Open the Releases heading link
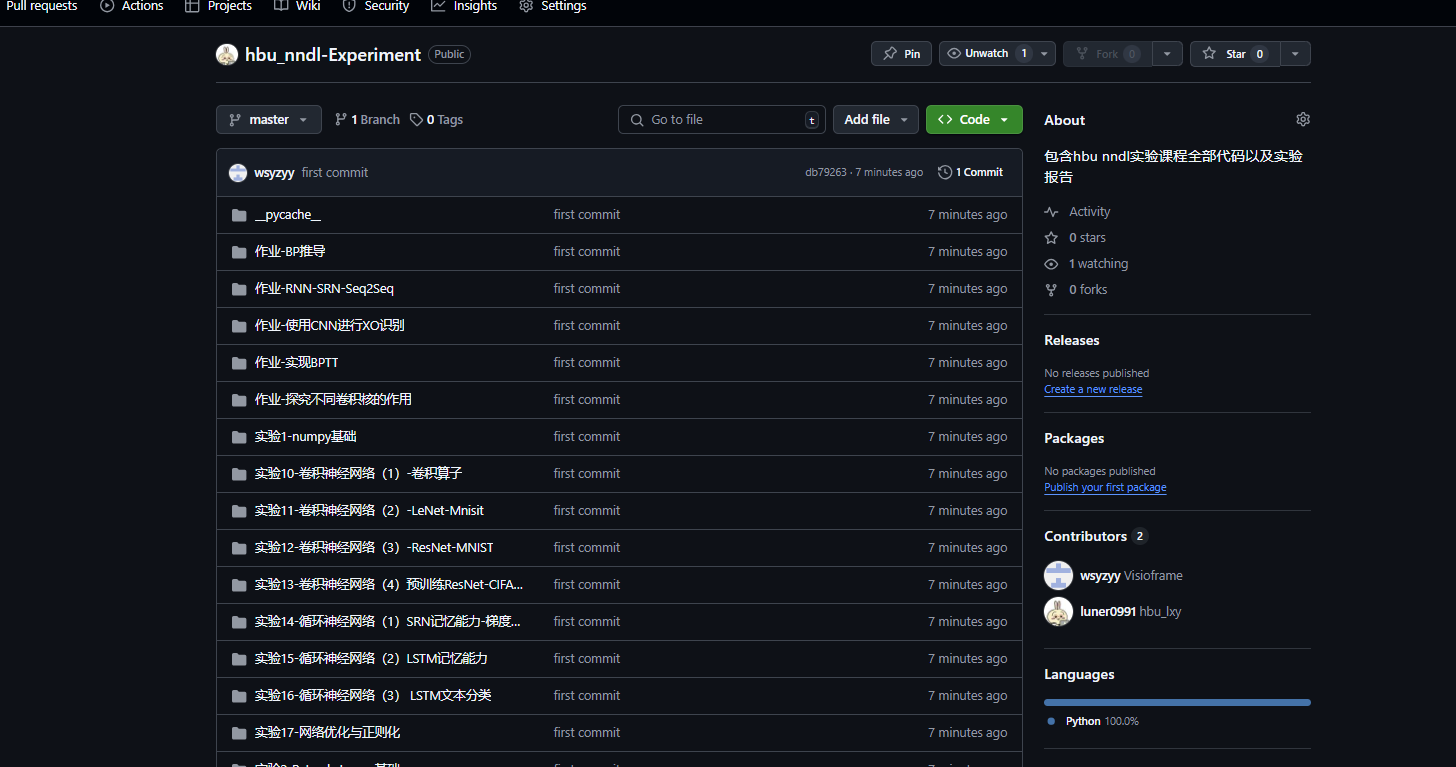1456x767 pixels. tap(1071, 340)
